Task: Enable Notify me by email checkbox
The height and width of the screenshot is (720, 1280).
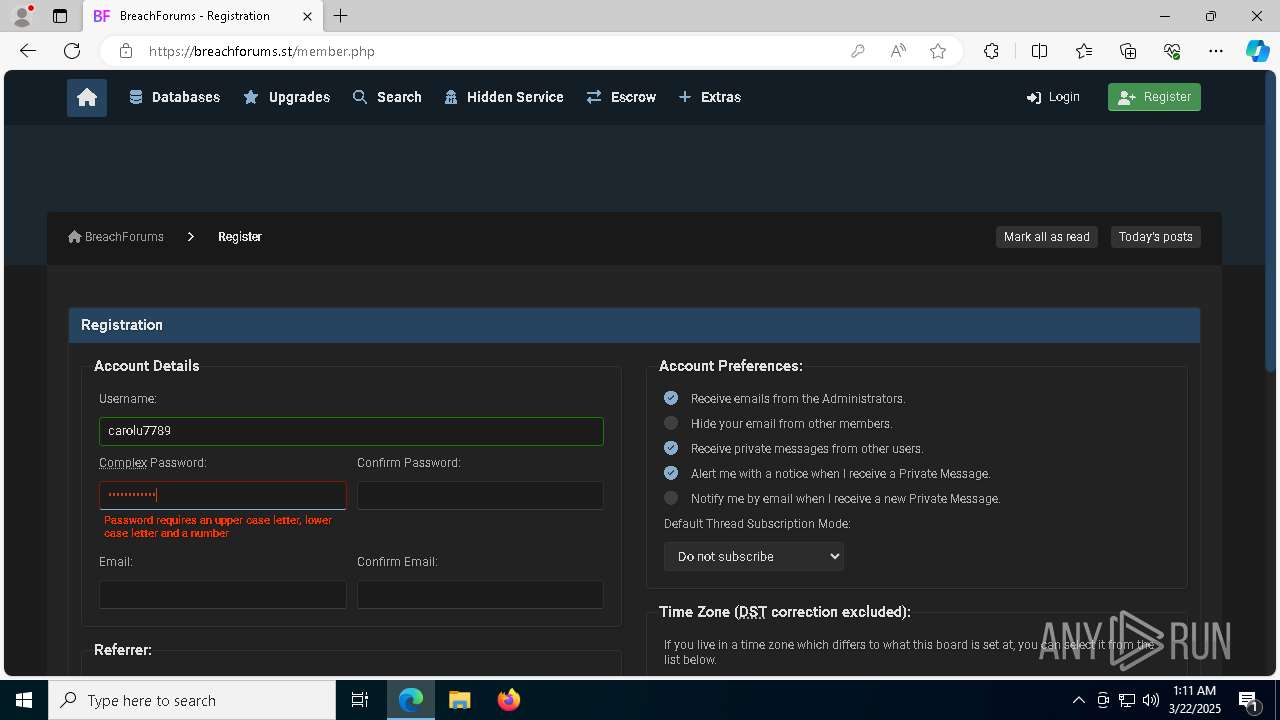Action: click(671, 498)
